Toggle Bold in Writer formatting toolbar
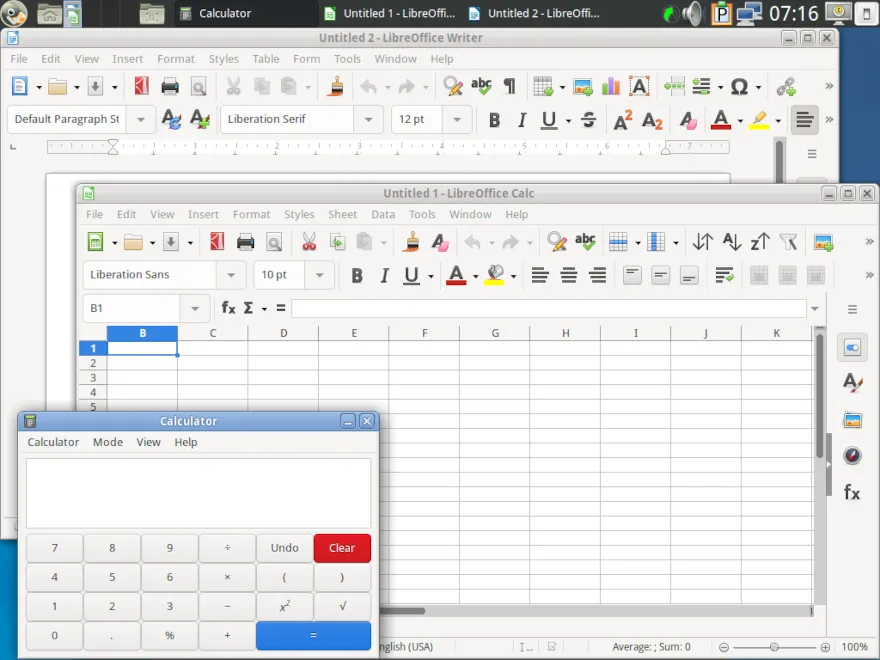Screen dimensions: 880x660 point(494,120)
